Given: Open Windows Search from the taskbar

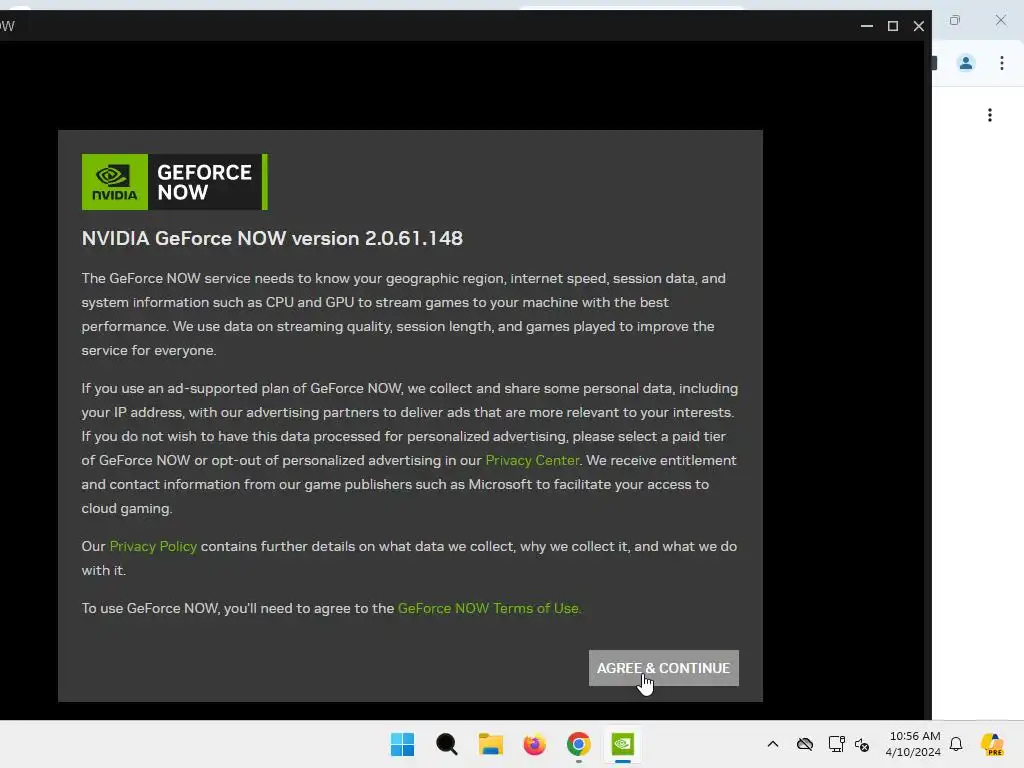Looking at the screenshot, I should point(447,744).
